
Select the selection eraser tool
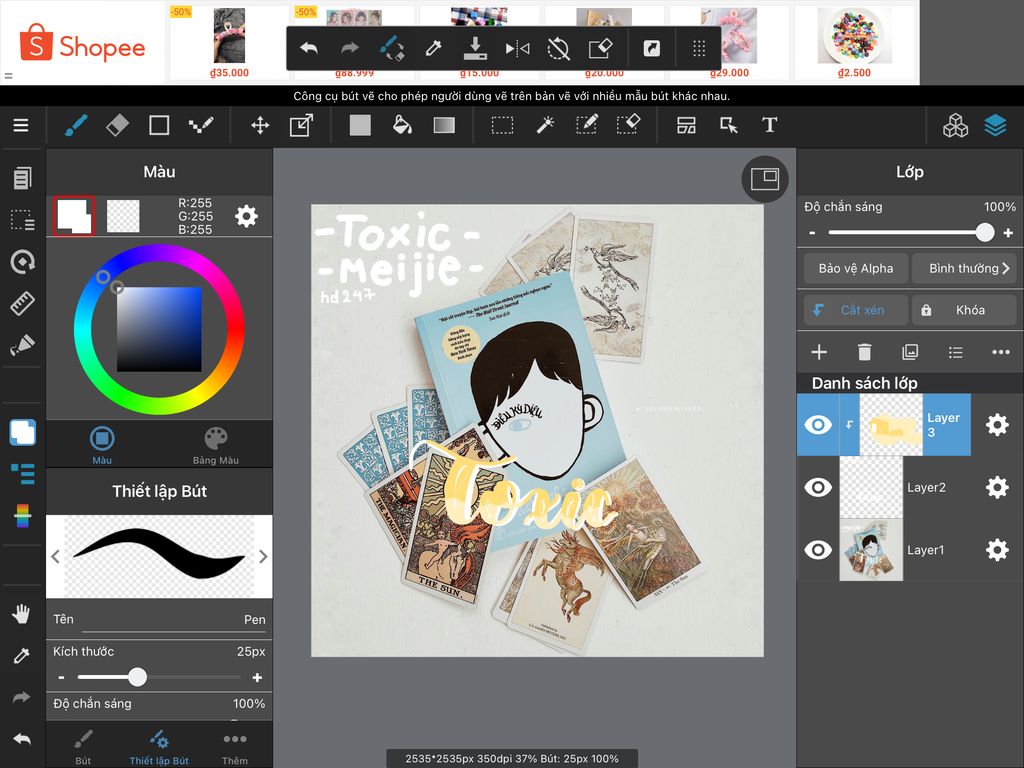point(628,125)
